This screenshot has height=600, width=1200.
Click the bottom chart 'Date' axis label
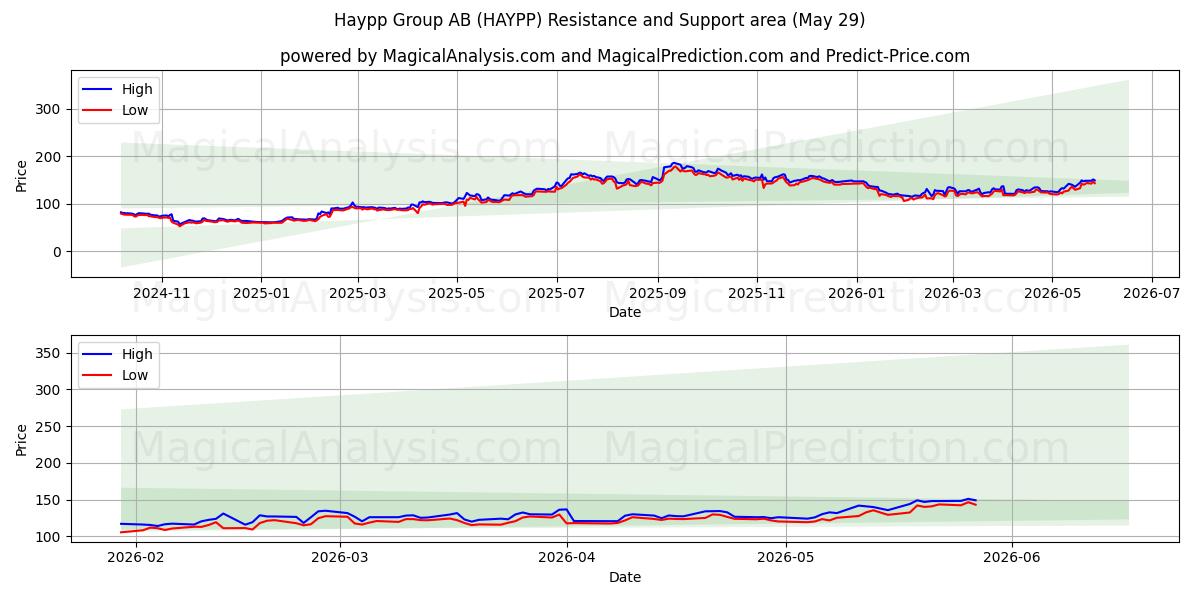pyautogui.click(x=625, y=577)
